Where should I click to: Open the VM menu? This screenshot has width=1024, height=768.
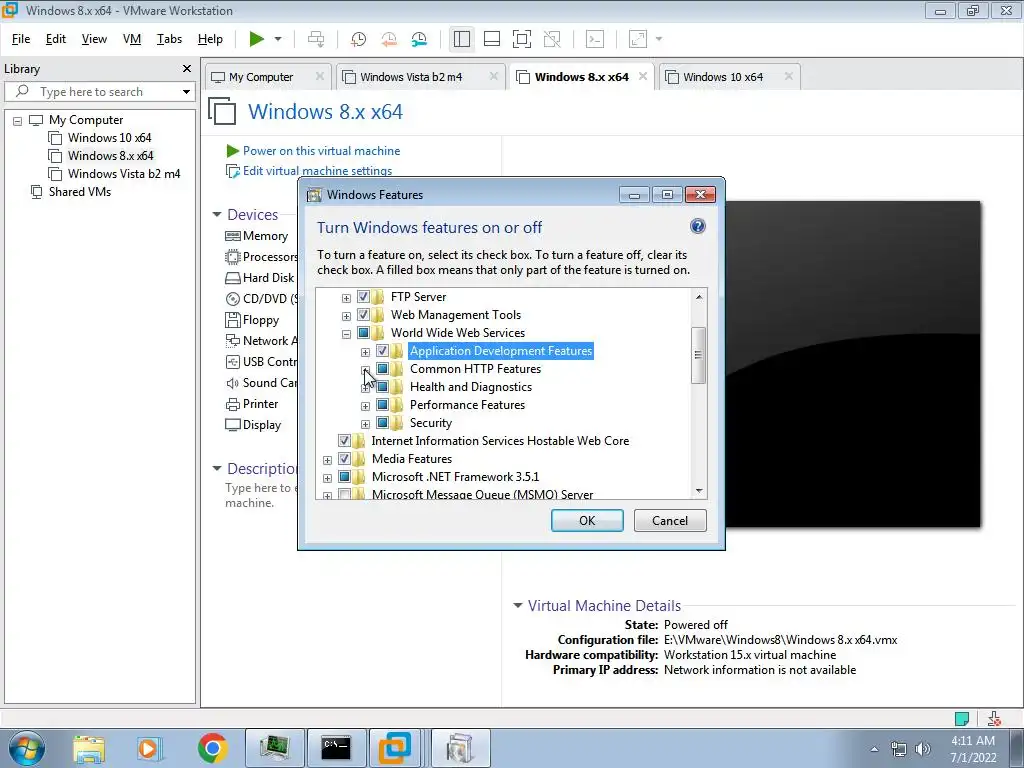click(x=132, y=39)
